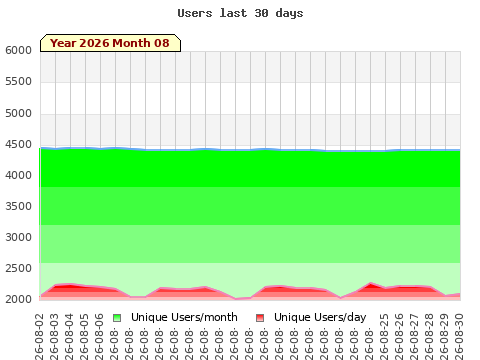Click the 3500 y-axis label
The width and height of the screenshot is (480, 360).
(x=18, y=206)
